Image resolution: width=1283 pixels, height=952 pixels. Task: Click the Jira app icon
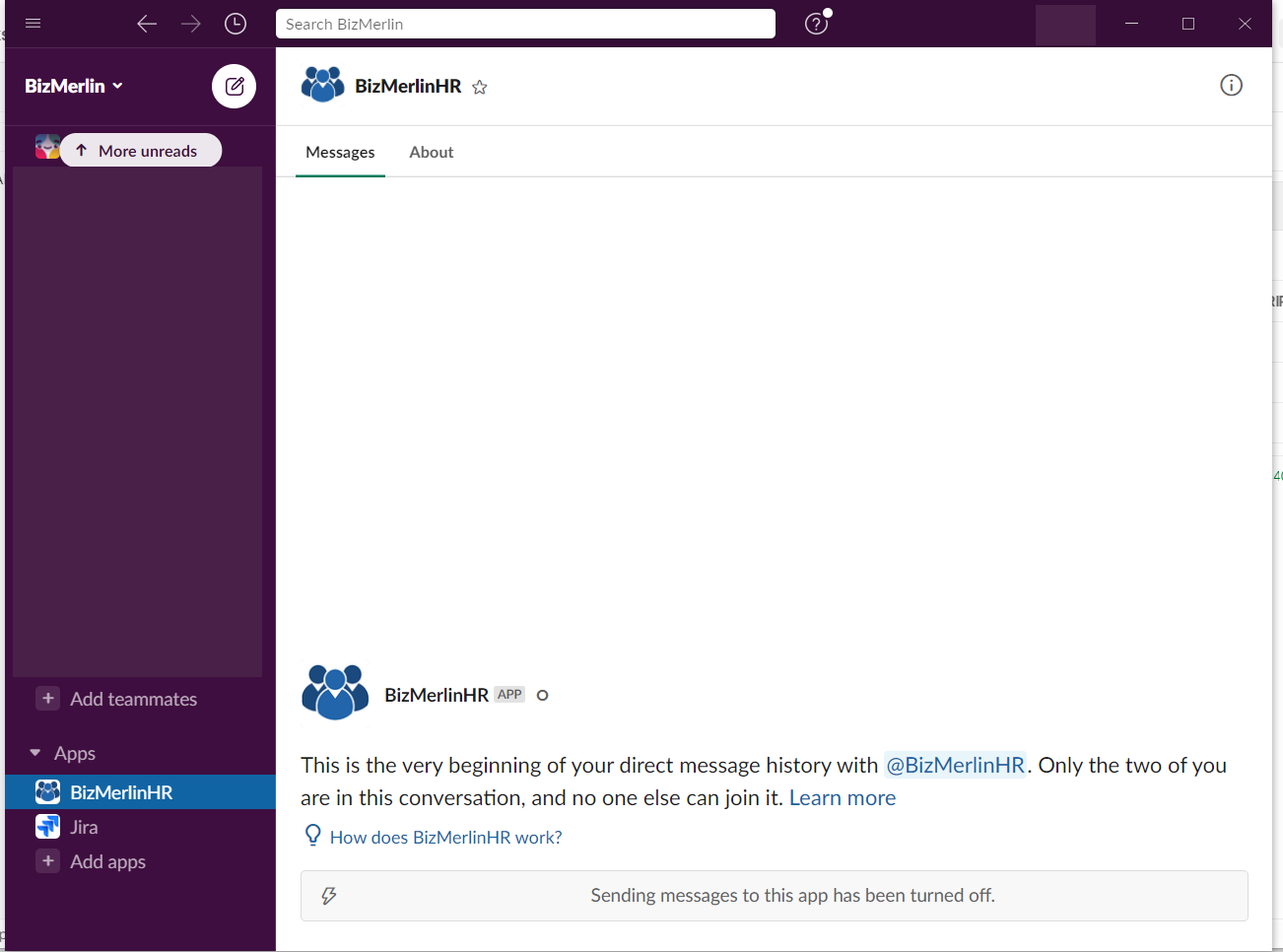coord(47,826)
